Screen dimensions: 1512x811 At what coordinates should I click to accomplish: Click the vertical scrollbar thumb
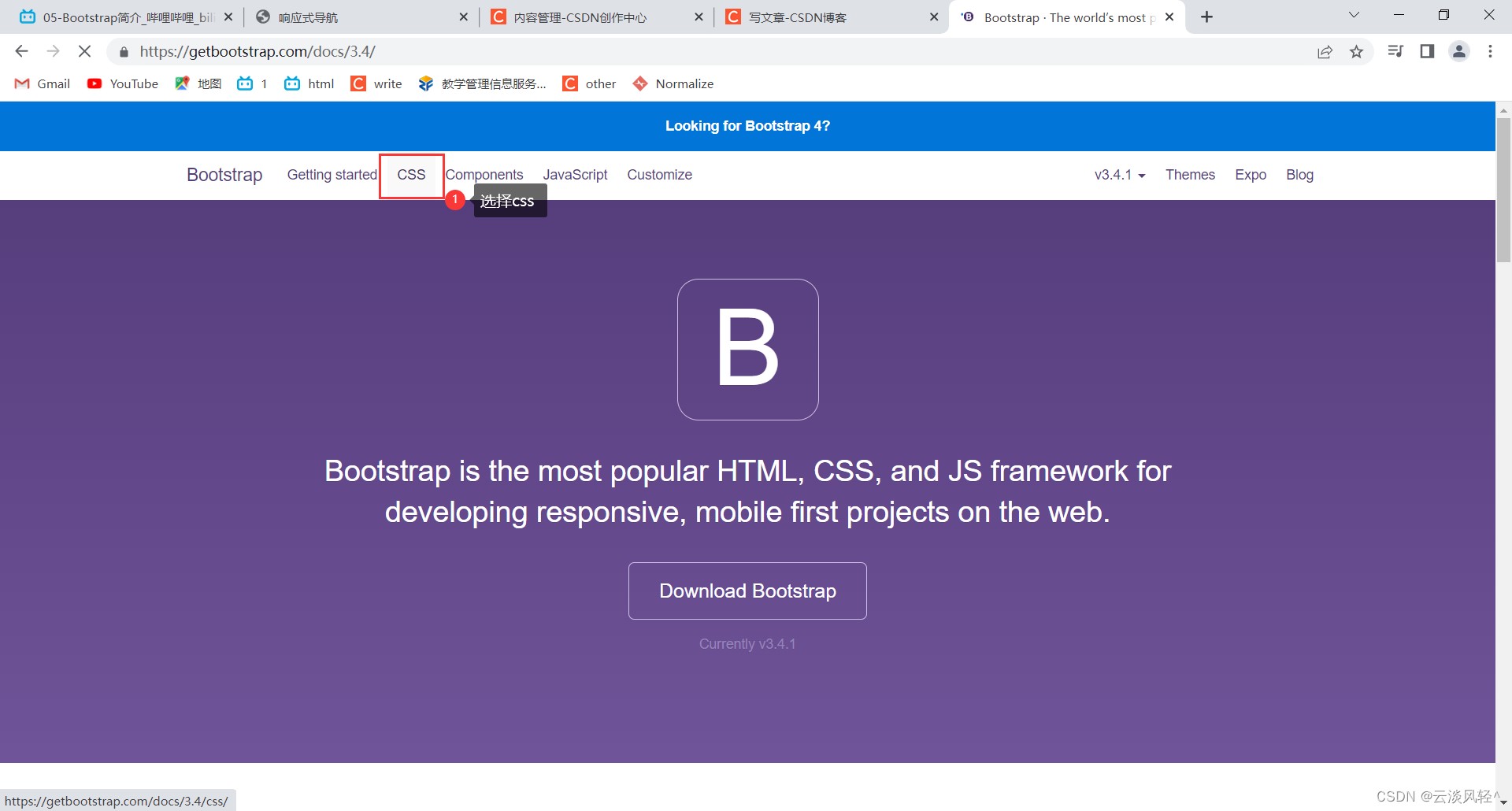[1503, 189]
